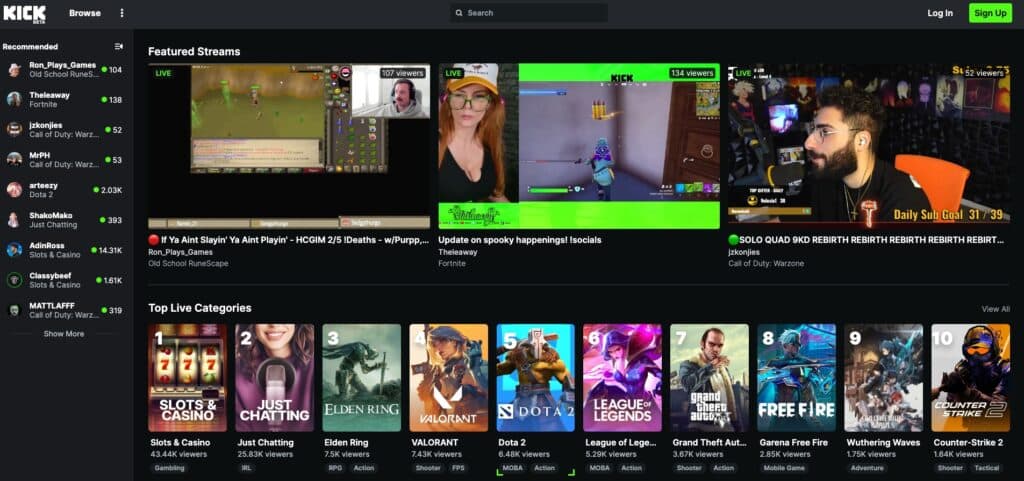Screen dimensions: 1024x481
Task: Open the Browse menu
Action: point(85,13)
